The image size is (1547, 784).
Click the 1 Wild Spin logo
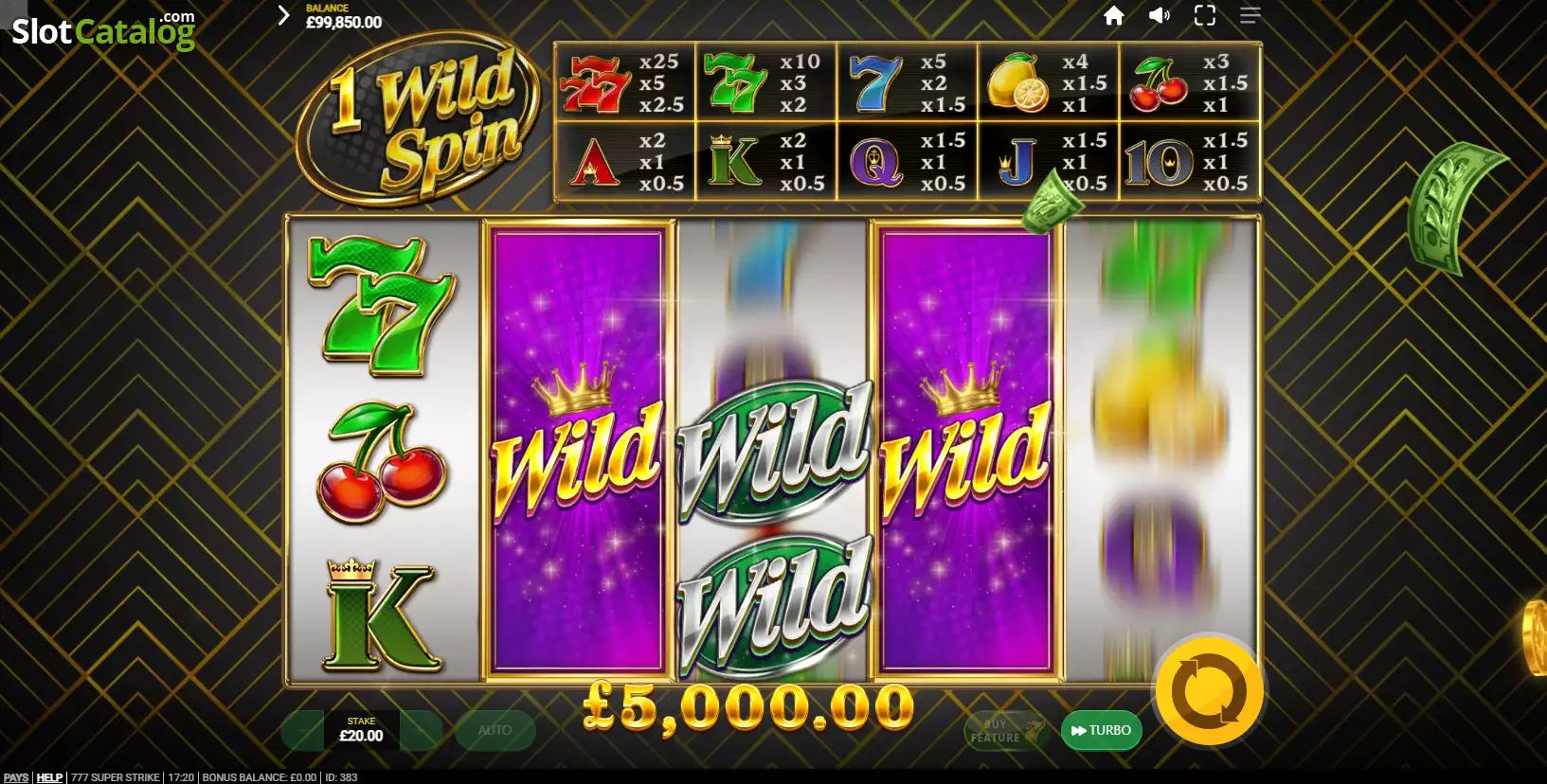pyautogui.click(x=418, y=118)
